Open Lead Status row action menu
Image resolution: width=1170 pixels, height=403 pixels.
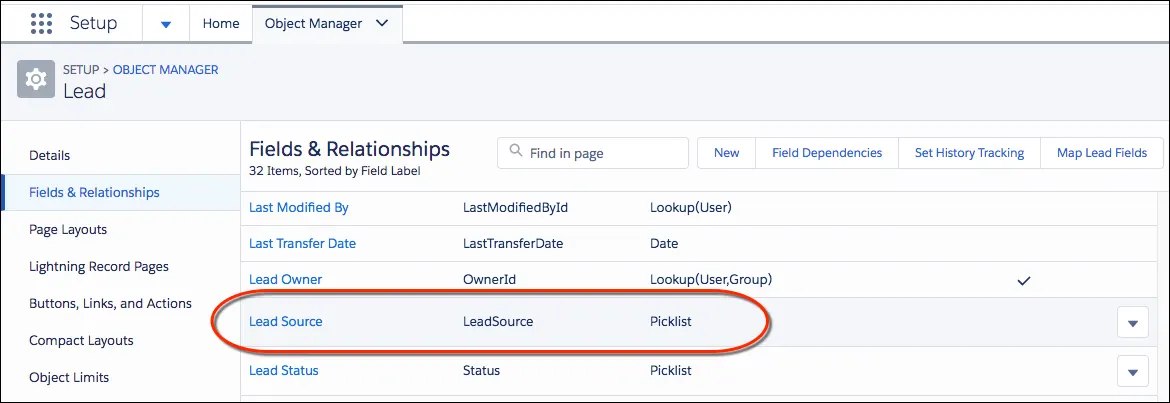[1132, 372]
